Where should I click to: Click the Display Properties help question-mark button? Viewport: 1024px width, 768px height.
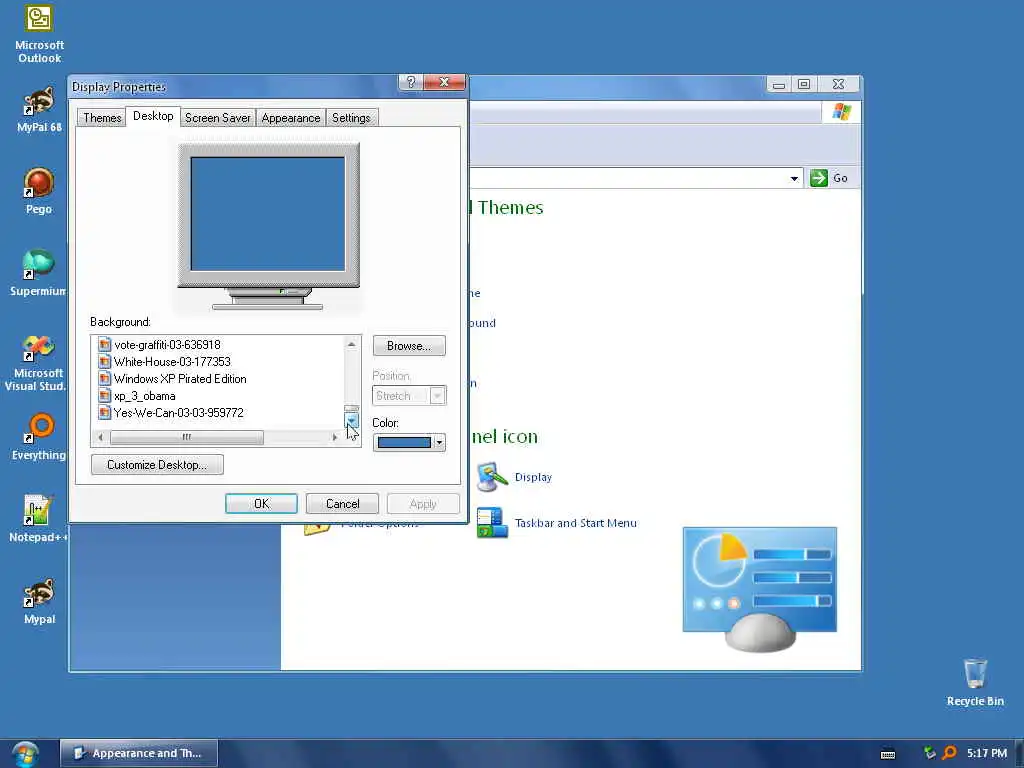pos(411,82)
